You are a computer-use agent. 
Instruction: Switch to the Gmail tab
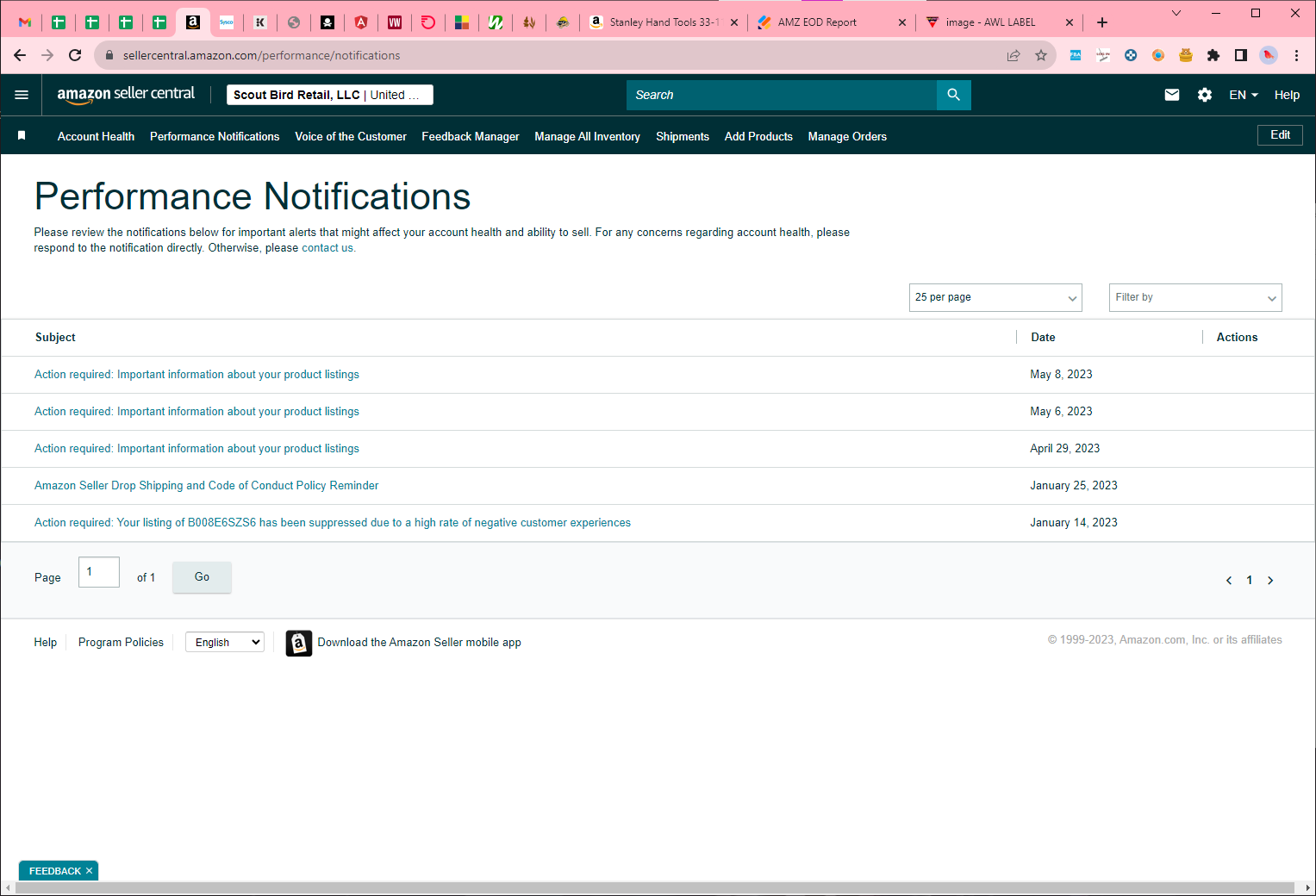25,22
